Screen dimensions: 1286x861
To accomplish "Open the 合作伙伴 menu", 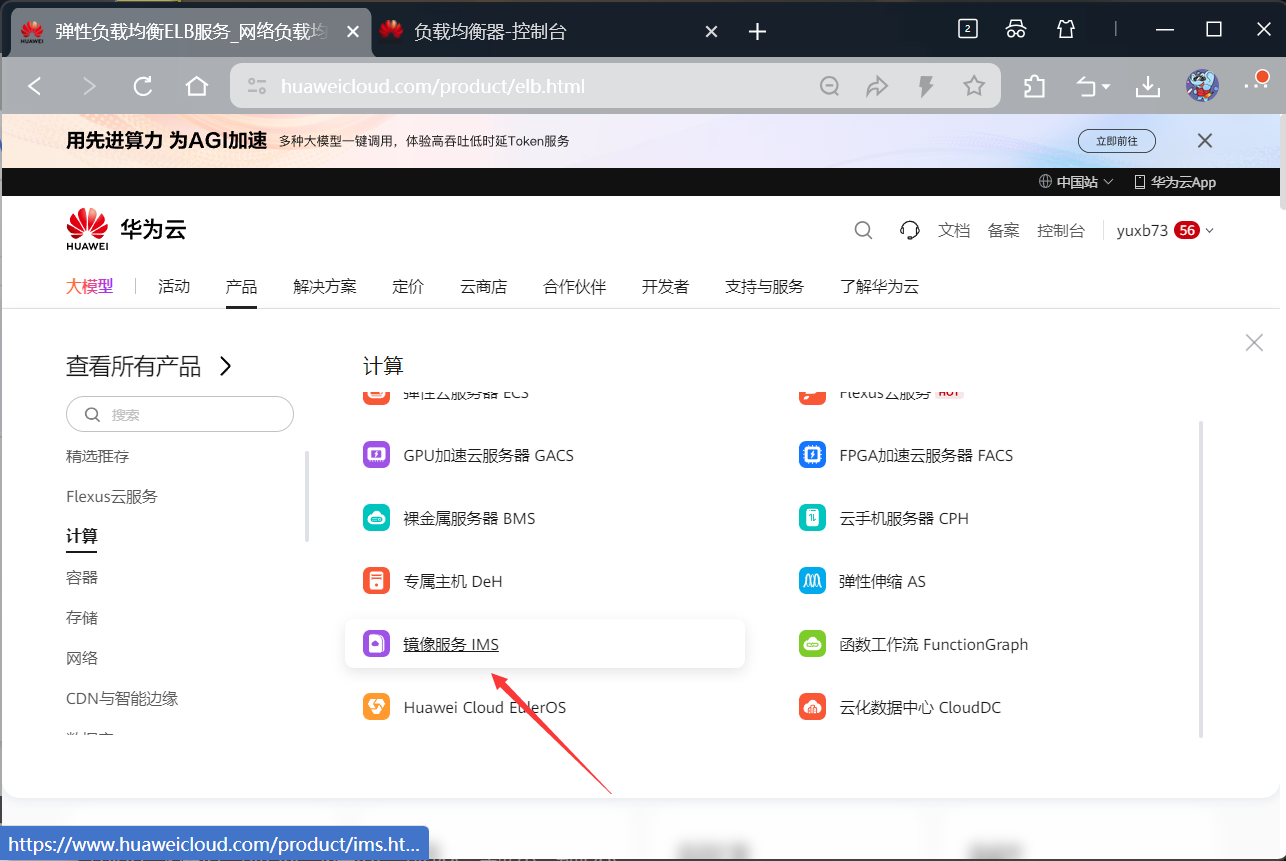I will click(x=575, y=286).
